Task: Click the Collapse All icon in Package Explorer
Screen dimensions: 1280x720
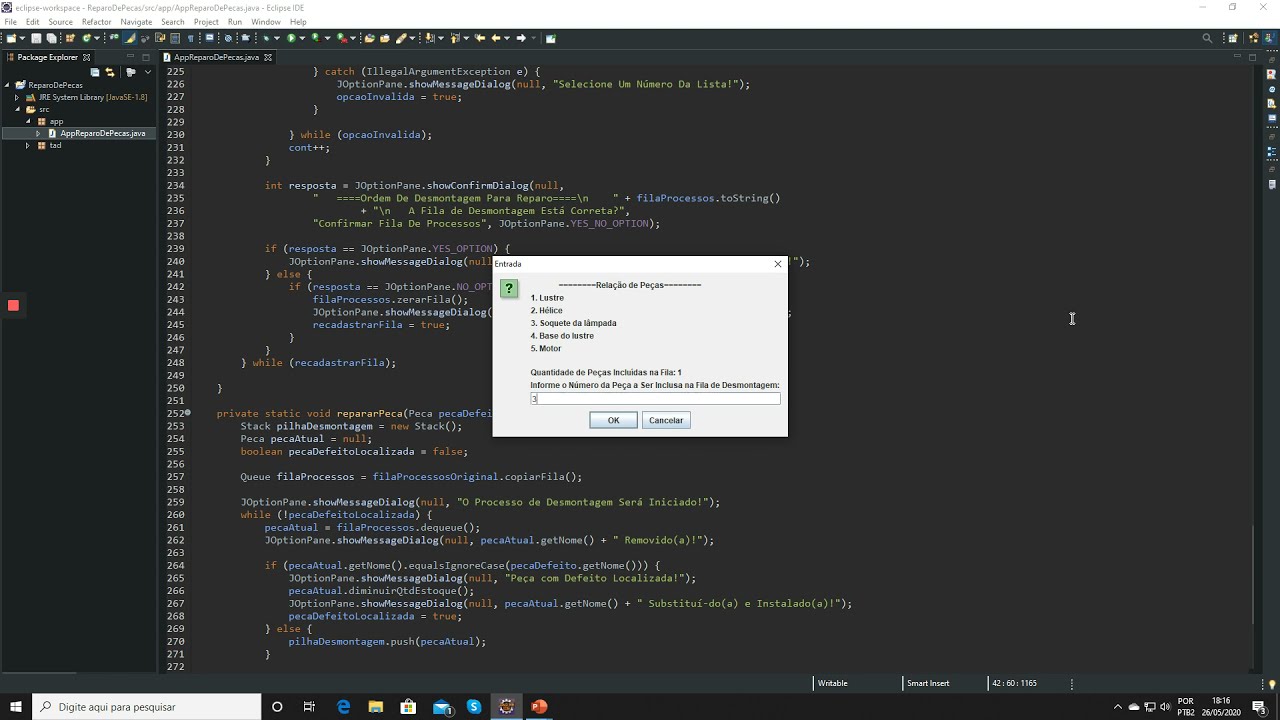Action: [95, 72]
